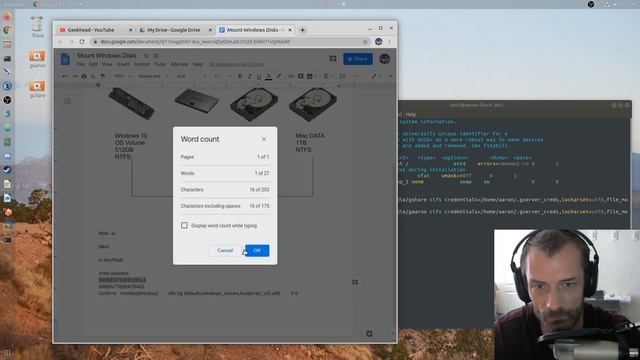Open the File menu
The image size is (640, 360).
click(80, 64)
